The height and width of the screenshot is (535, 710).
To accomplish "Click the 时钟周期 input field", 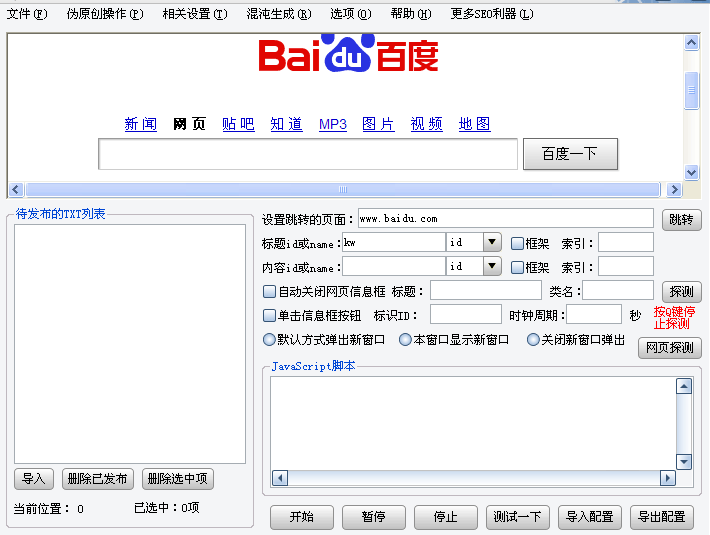I will point(594,314).
